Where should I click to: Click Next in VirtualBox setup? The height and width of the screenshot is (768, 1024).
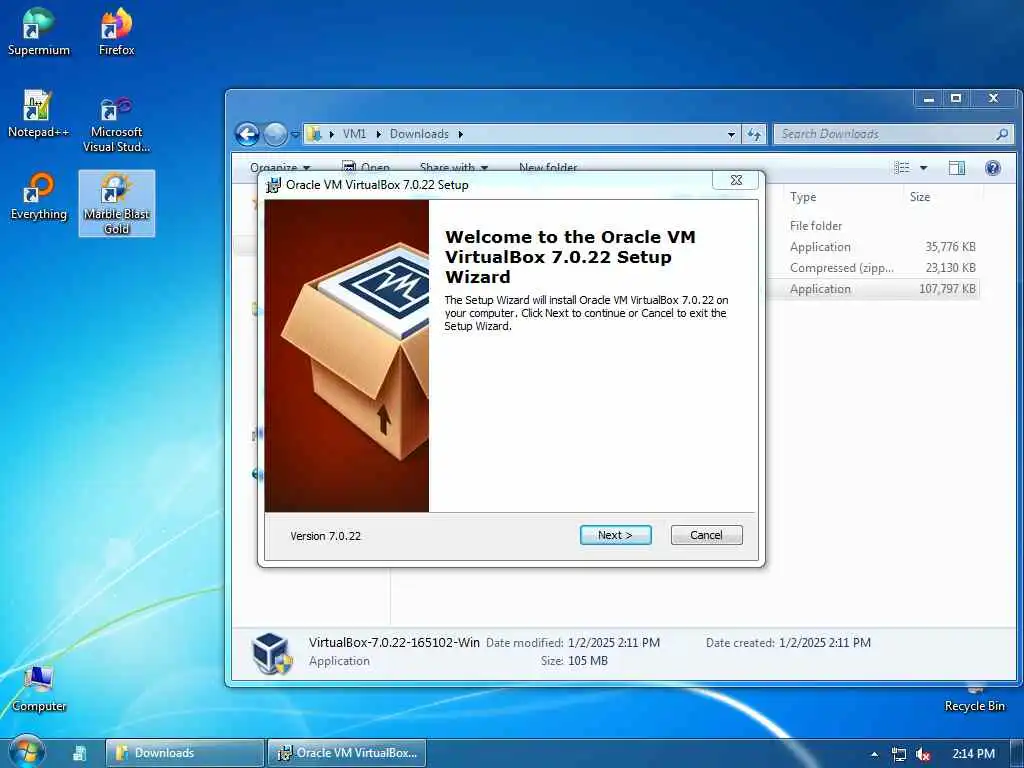coord(615,535)
